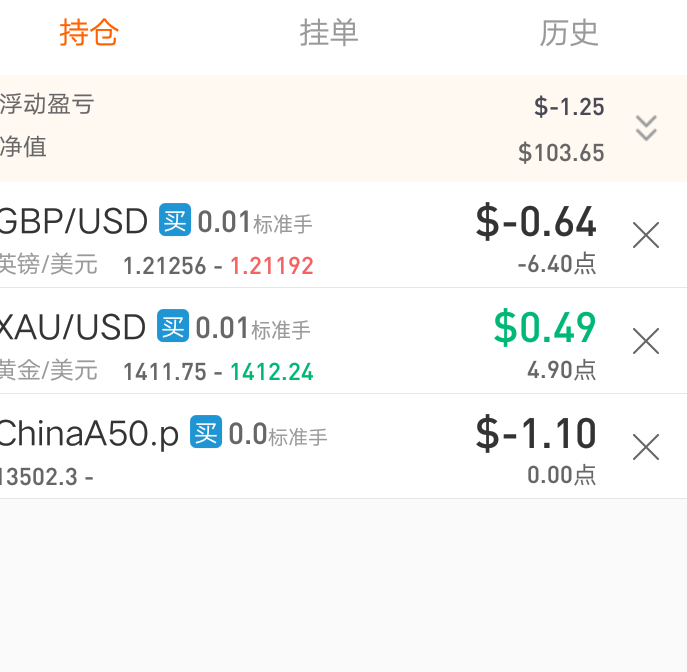
Task: Close the XAU/USD position with X icon
Action: (x=646, y=341)
